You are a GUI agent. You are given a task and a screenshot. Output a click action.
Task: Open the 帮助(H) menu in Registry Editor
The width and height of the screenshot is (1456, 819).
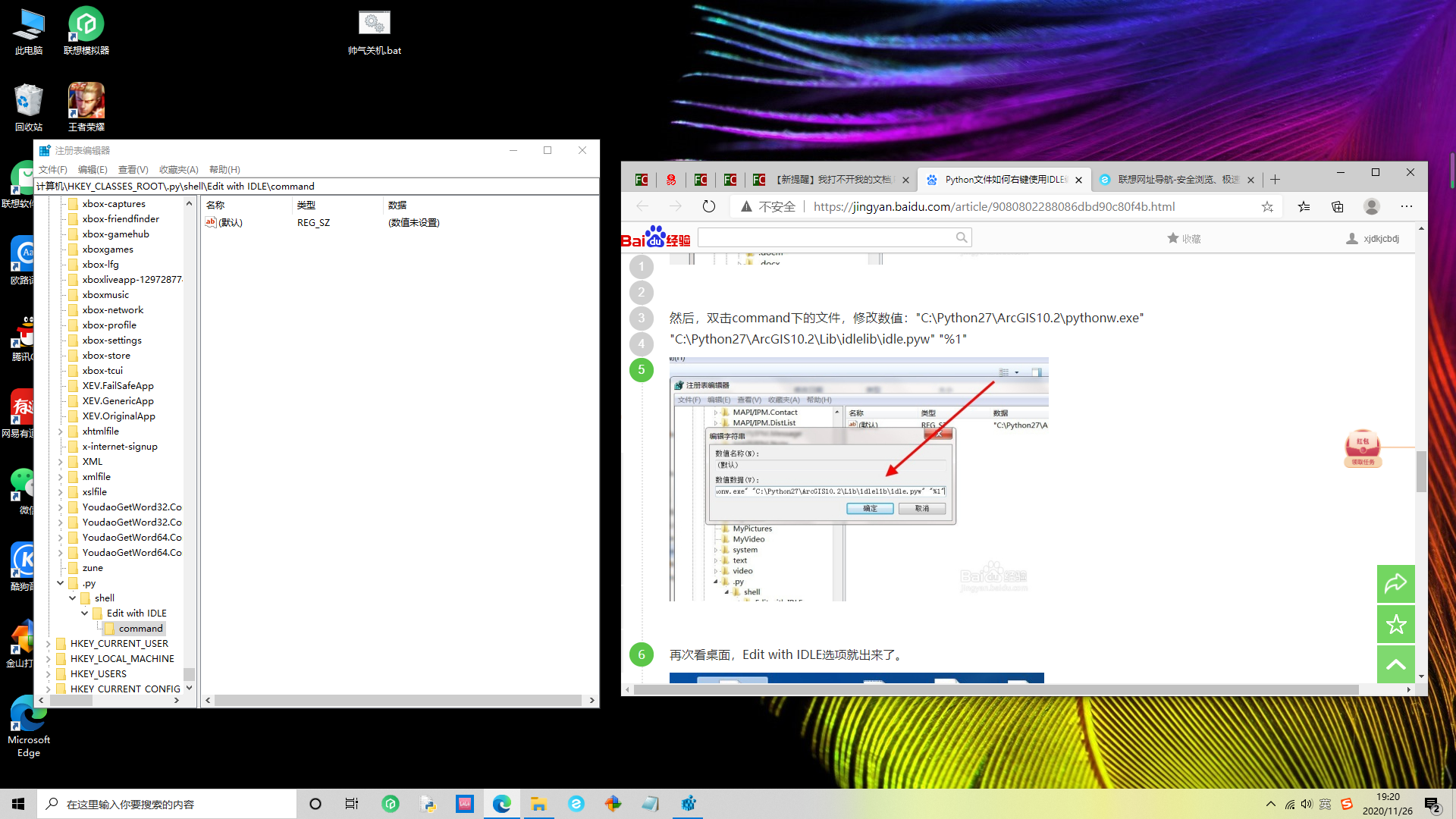(x=224, y=169)
